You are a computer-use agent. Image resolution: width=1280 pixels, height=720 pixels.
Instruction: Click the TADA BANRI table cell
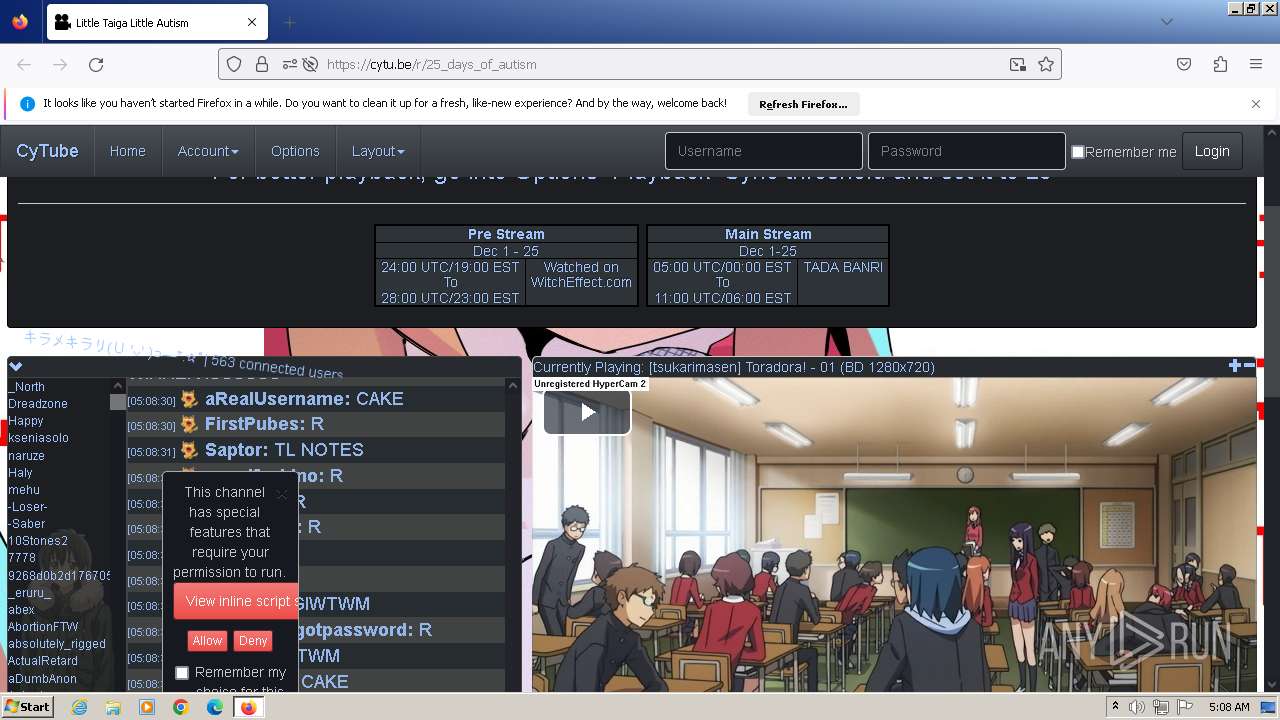point(842,282)
